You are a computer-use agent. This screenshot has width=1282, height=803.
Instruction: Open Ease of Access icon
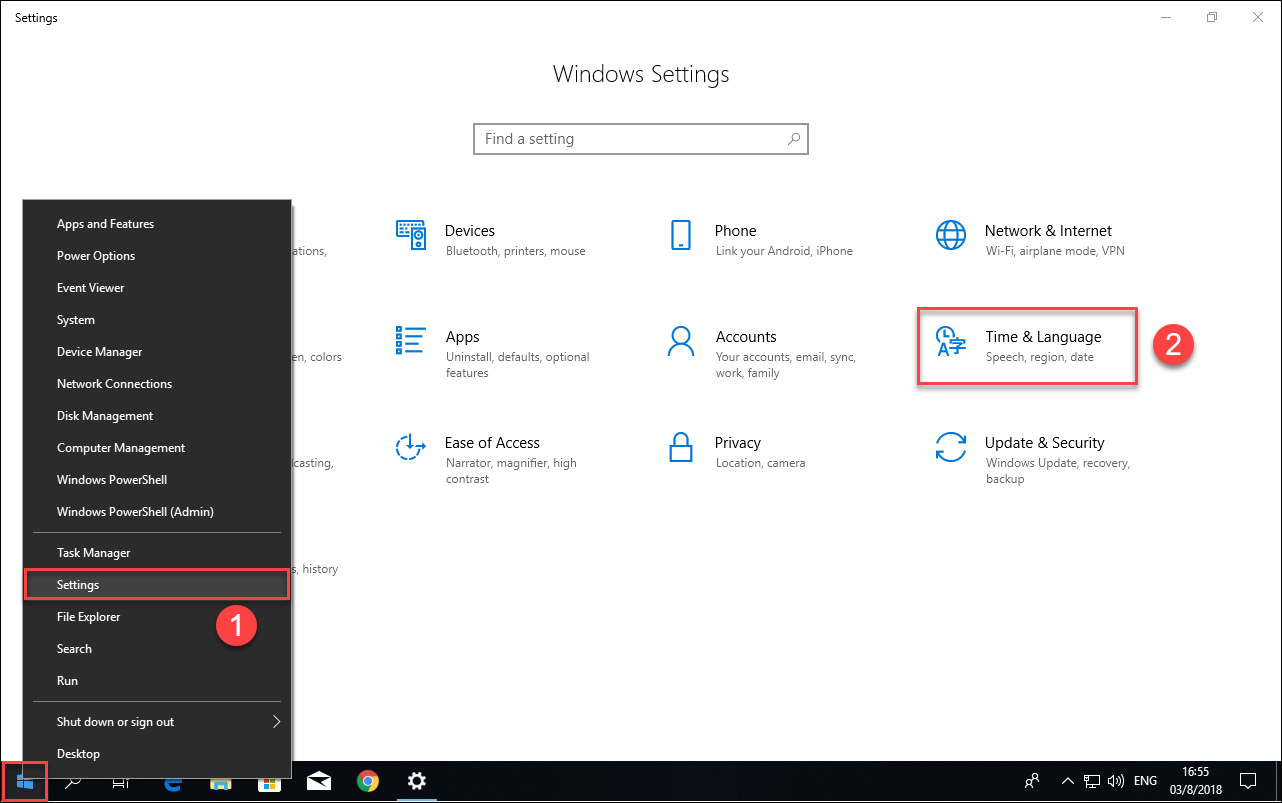pos(411,447)
